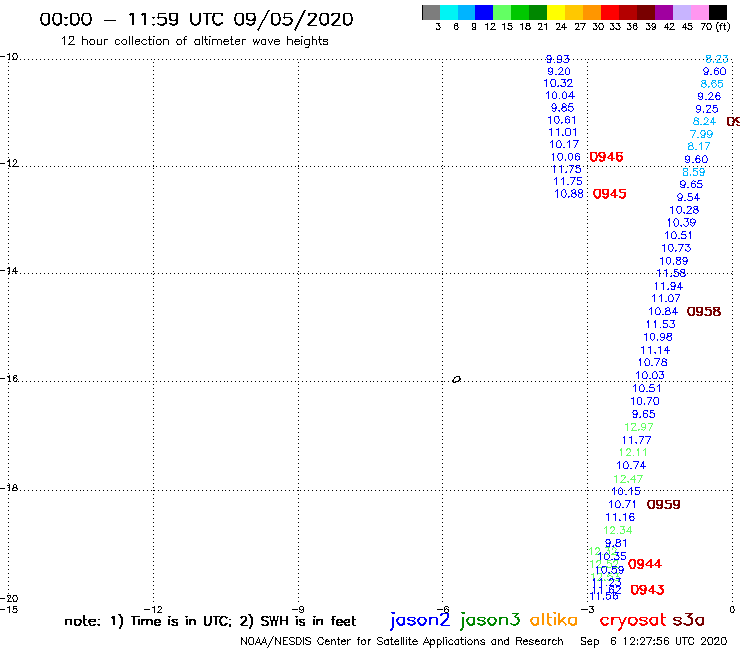Screen dimensions: 740x650
Task: Click the wave height value 11.14
Action: (x=655, y=350)
